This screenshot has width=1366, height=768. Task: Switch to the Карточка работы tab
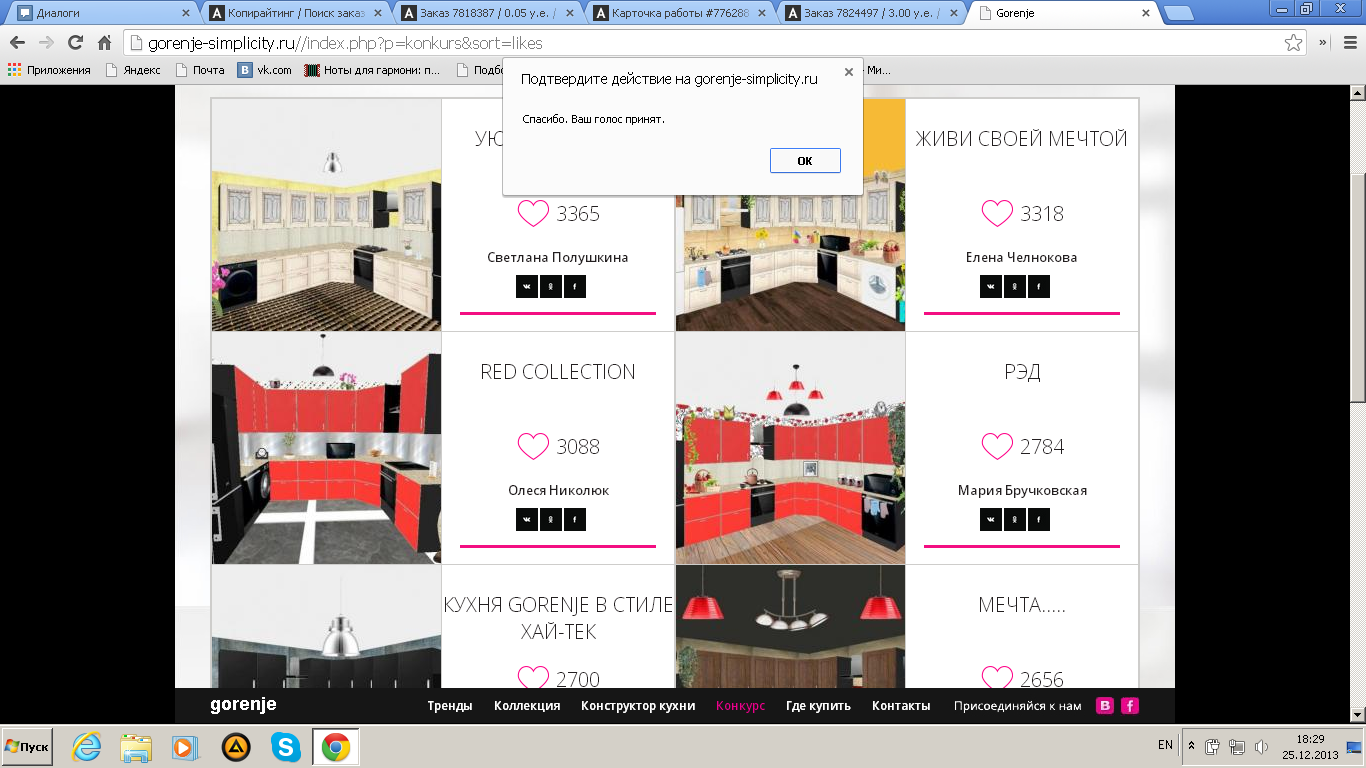click(x=681, y=13)
